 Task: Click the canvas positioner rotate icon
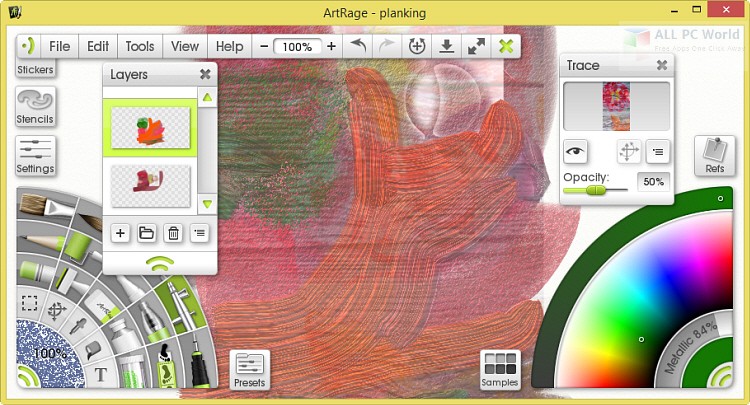pyautogui.click(x=417, y=46)
